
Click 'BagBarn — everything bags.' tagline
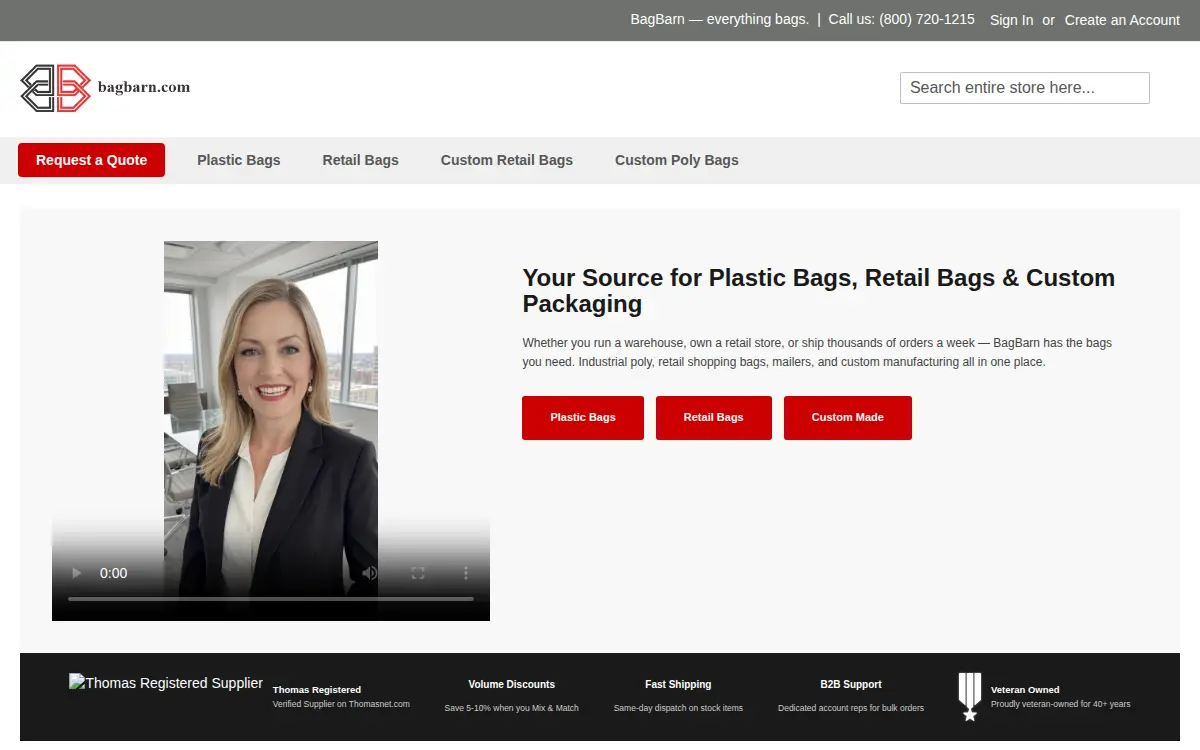click(x=720, y=19)
